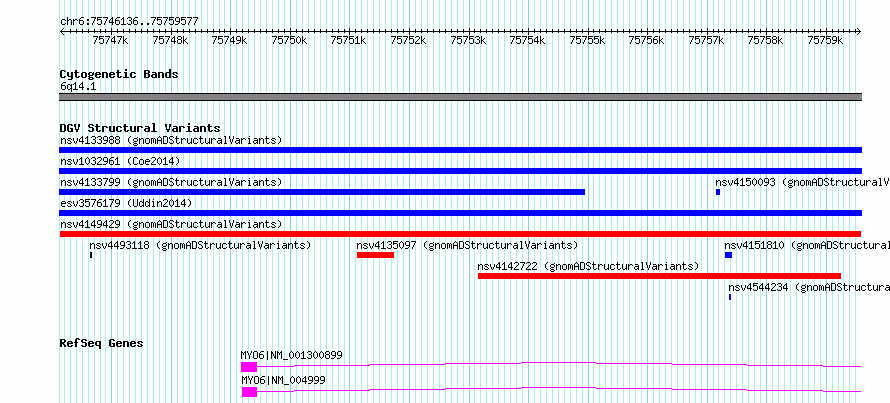Click the 75756k ruler tick label
This screenshot has height=403, width=890.
pos(646,40)
